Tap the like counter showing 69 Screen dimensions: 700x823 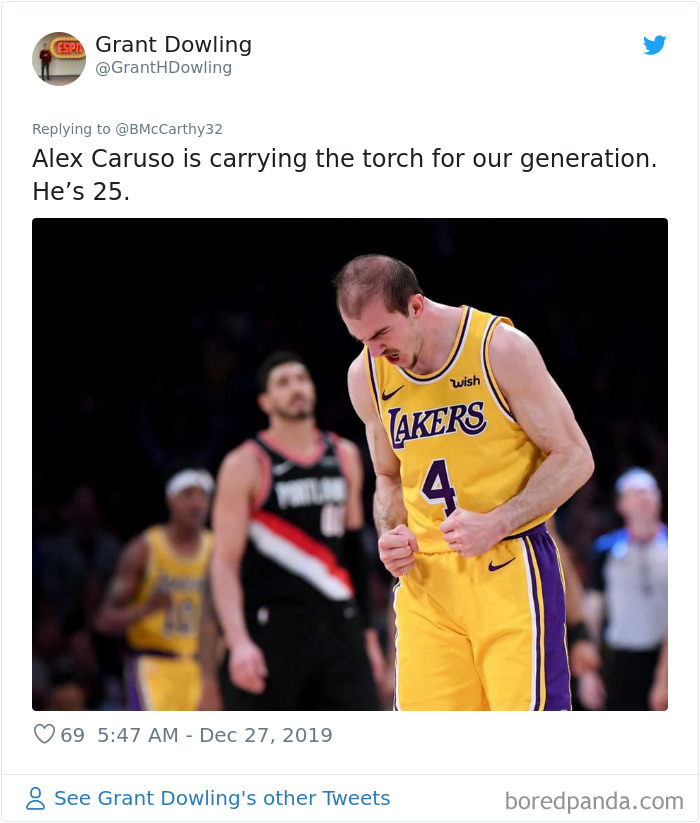(x=70, y=735)
